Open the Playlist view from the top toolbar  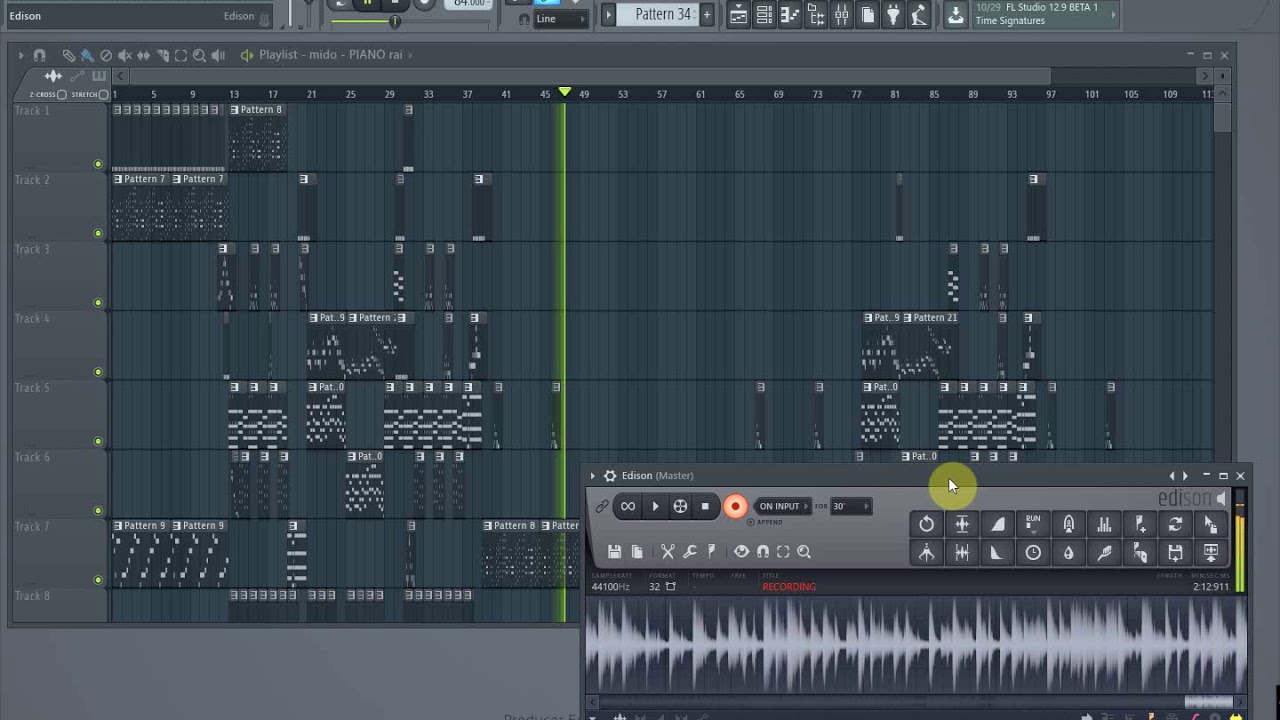738,14
